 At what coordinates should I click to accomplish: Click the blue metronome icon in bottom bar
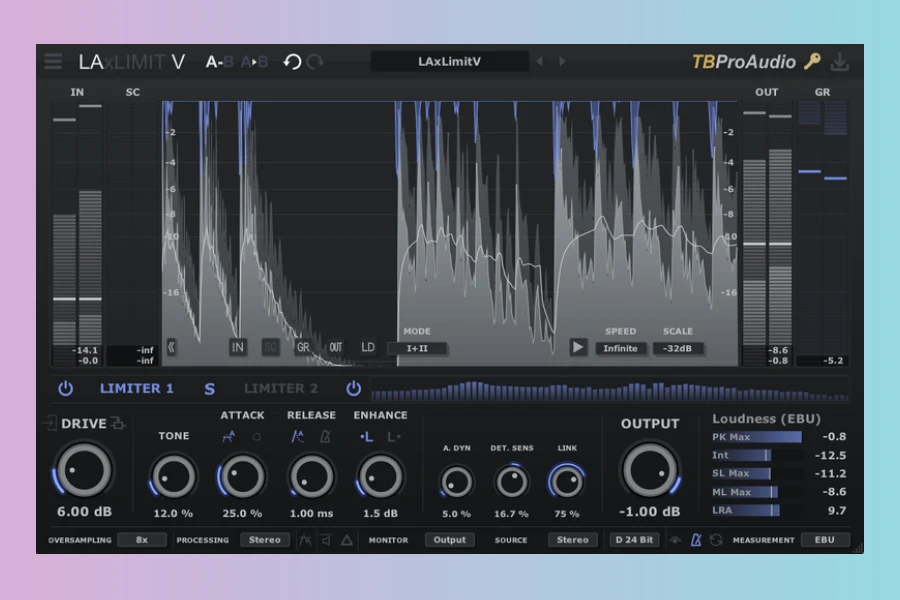(696, 540)
